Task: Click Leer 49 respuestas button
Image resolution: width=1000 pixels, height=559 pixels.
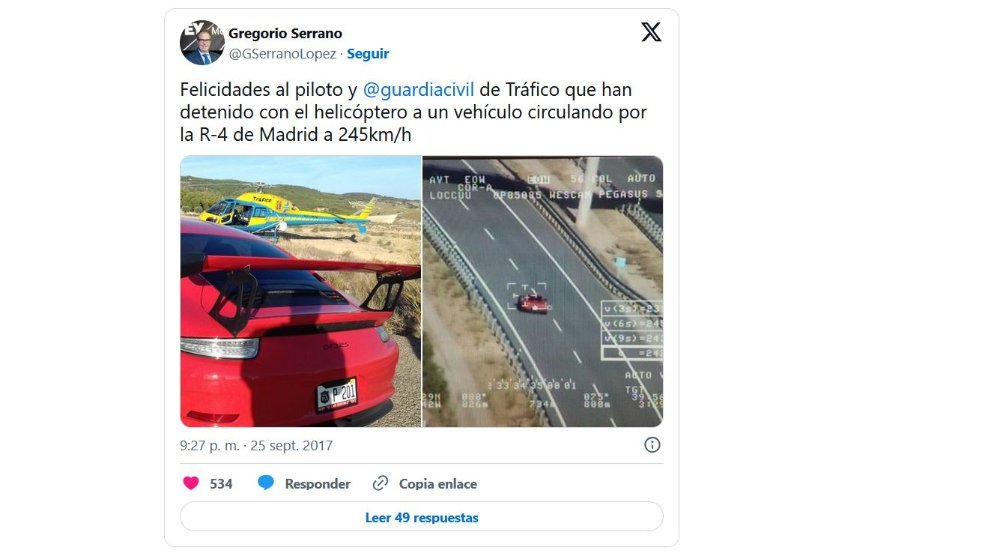Action: coord(422,517)
